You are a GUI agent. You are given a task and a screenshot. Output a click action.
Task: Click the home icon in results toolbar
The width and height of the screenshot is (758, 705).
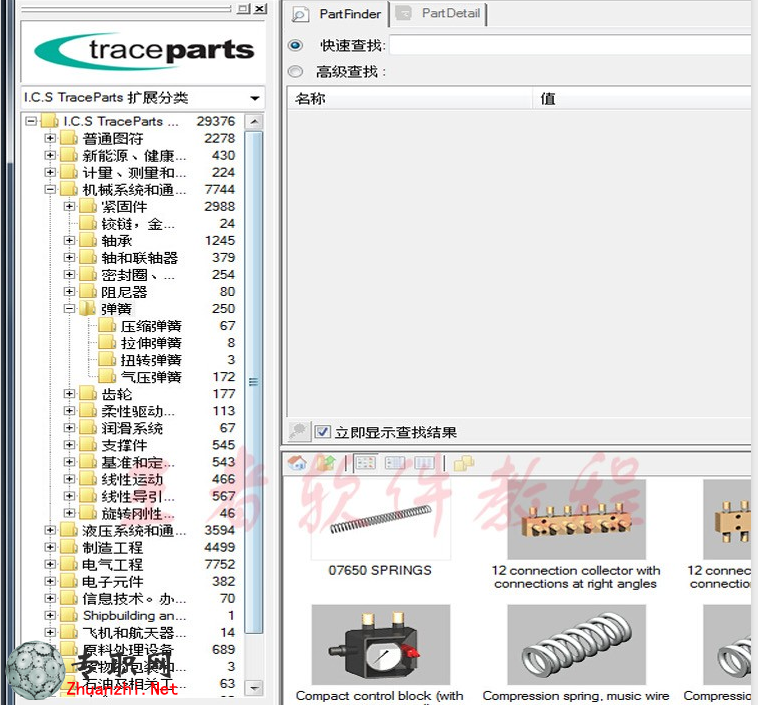(x=297, y=463)
